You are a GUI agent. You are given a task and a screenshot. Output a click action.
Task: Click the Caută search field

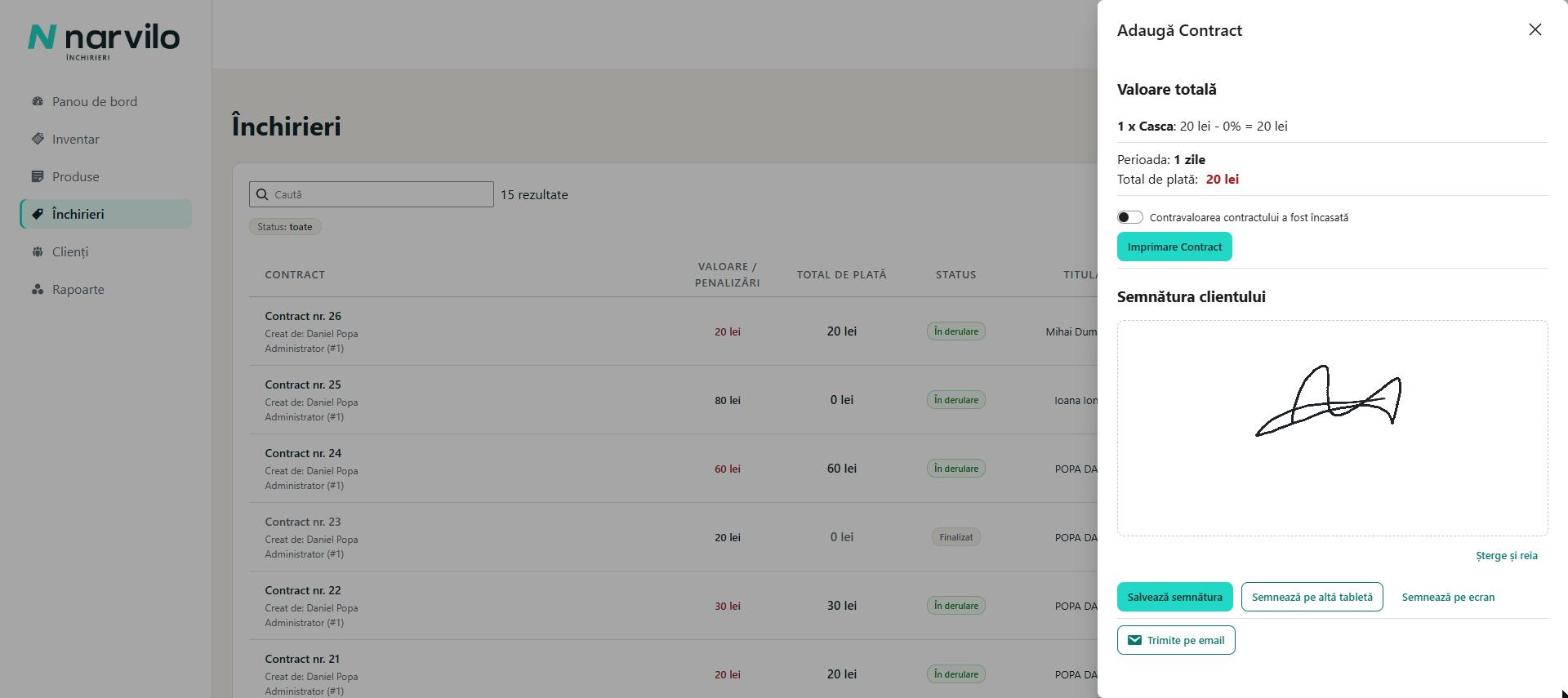tap(371, 195)
